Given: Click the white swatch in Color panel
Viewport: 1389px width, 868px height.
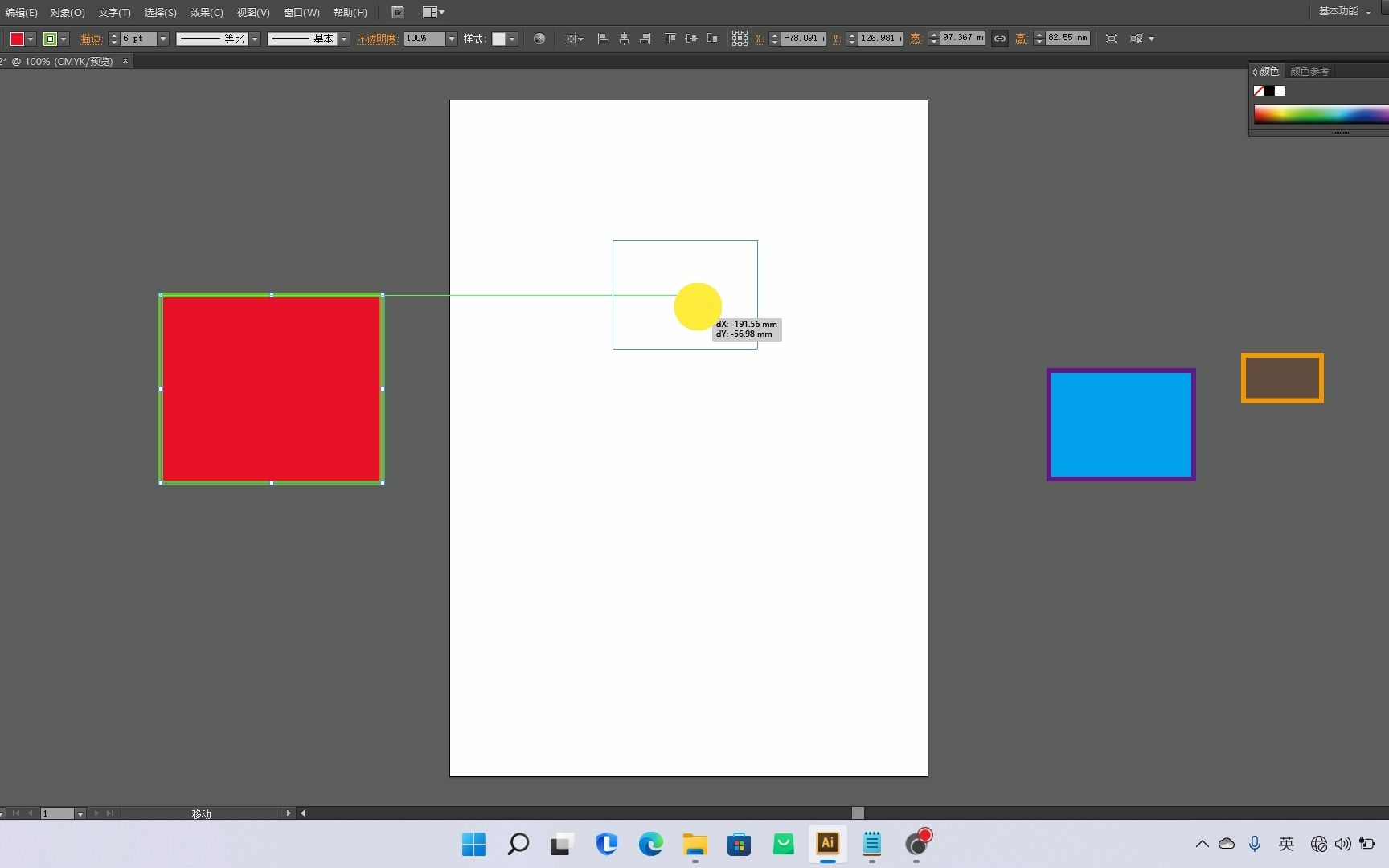Looking at the screenshot, I should click(x=1280, y=91).
